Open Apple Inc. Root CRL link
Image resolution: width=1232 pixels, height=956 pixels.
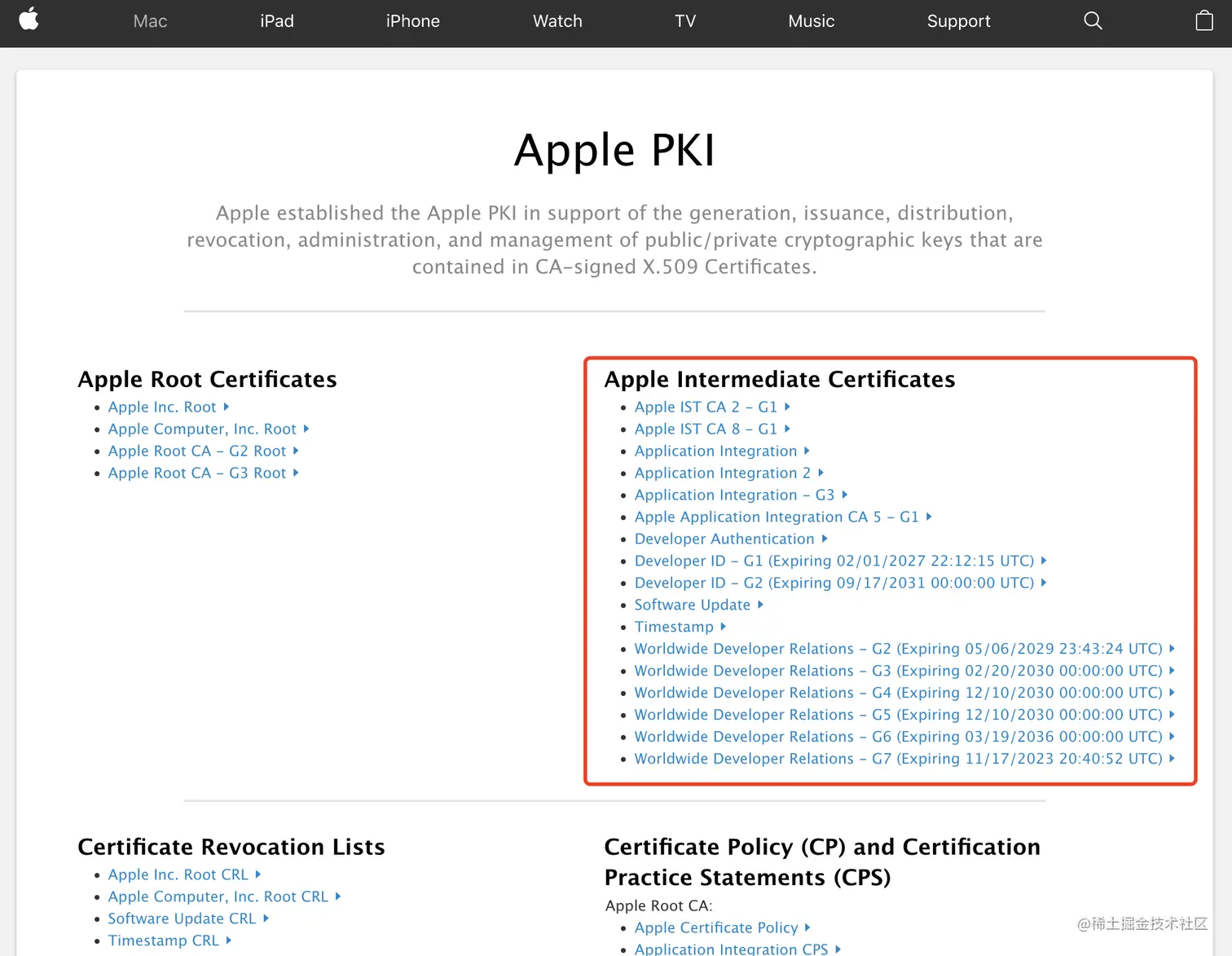click(x=178, y=874)
